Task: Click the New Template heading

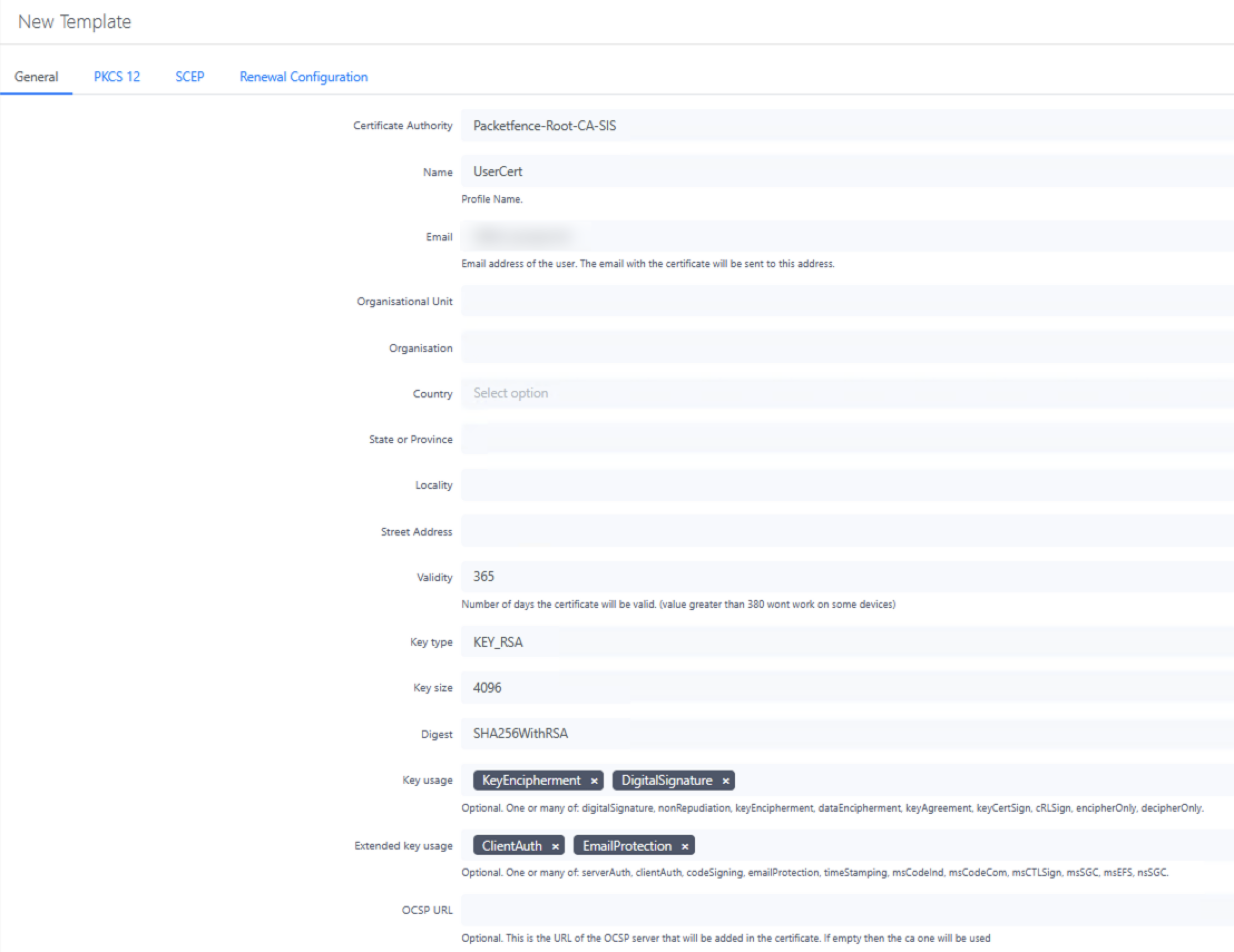Action: (x=75, y=22)
